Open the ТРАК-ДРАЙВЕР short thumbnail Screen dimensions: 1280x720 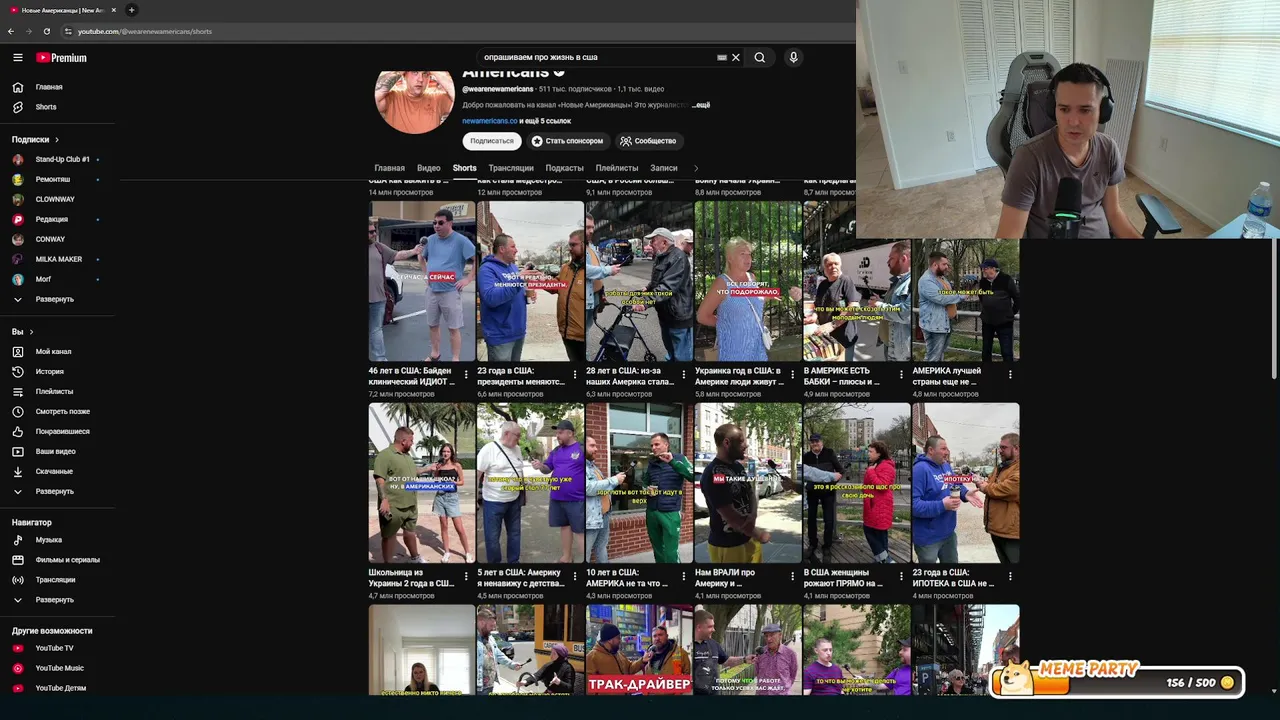pos(639,650)
